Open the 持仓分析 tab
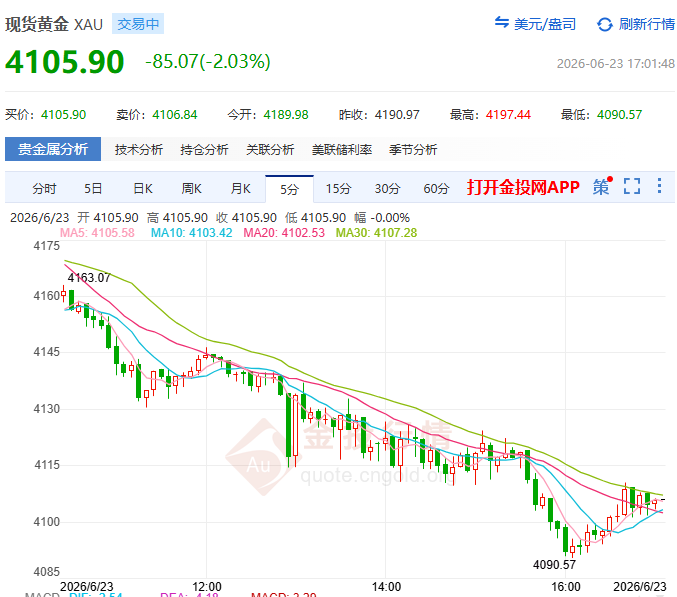 pyautogui.click(x=204, y=150)
